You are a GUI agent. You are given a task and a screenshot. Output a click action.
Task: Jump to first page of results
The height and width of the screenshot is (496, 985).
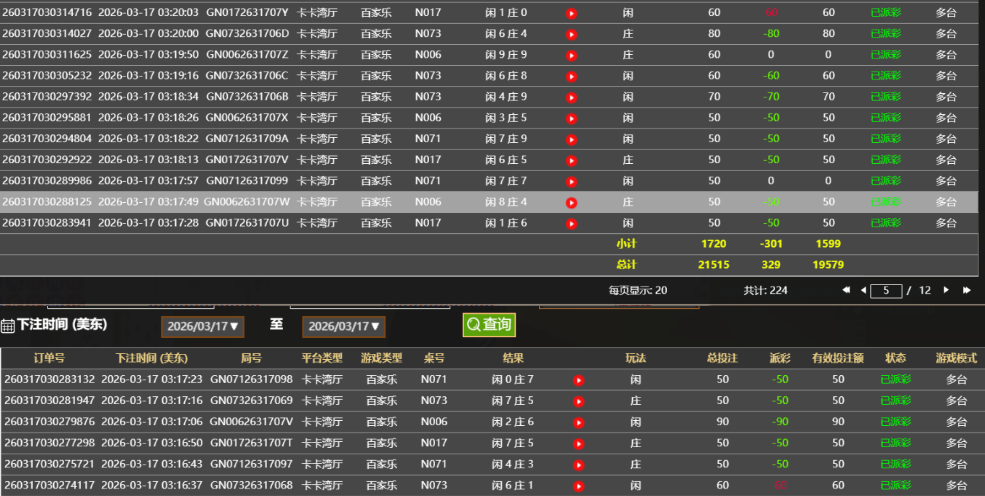coord(846,290)
